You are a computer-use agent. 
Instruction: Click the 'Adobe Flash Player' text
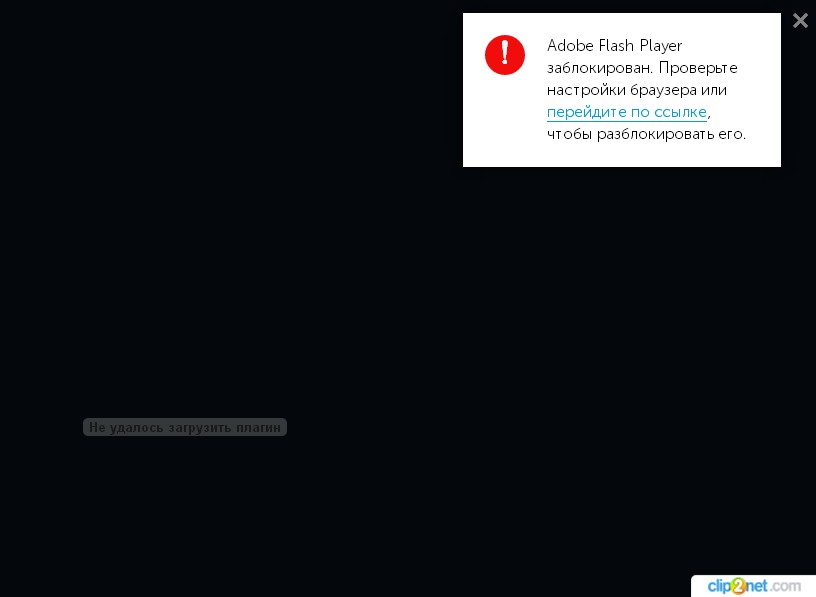[x=614, y=46]
